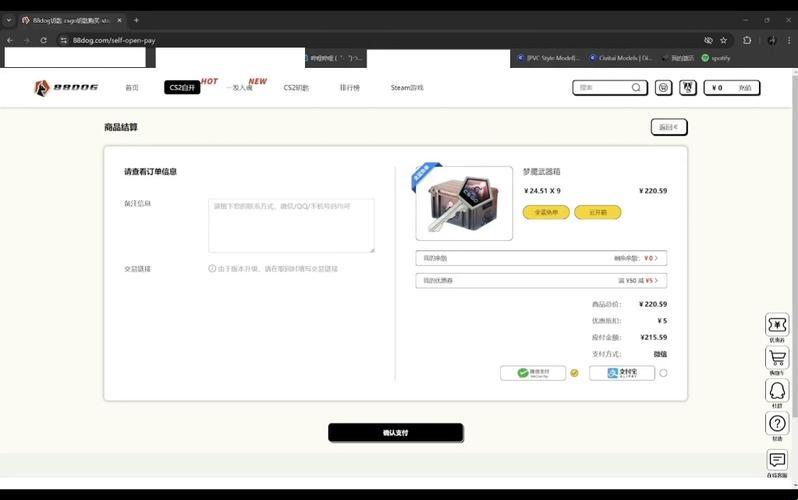The height and width of the screenshot is (500, 798).
Task: Open the CS2自开 nav tab
Action: (x=182, y=88)
